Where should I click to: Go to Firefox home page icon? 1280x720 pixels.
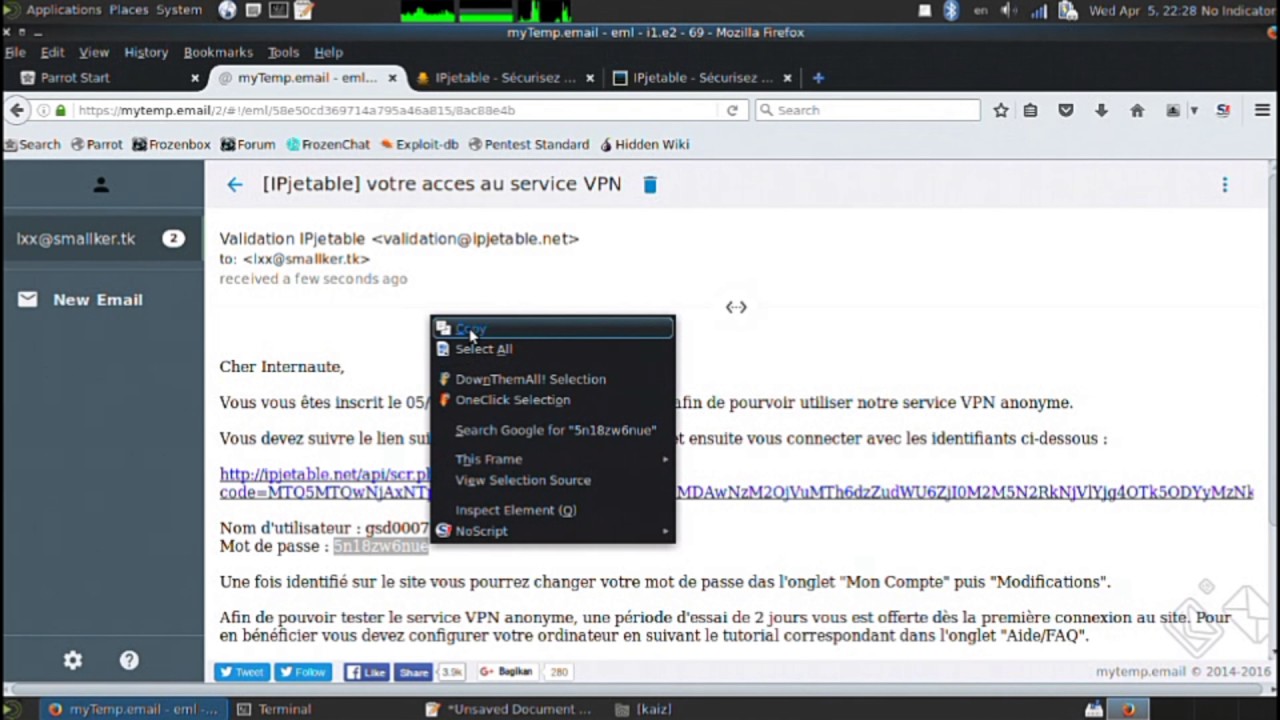click(1137, 110)
